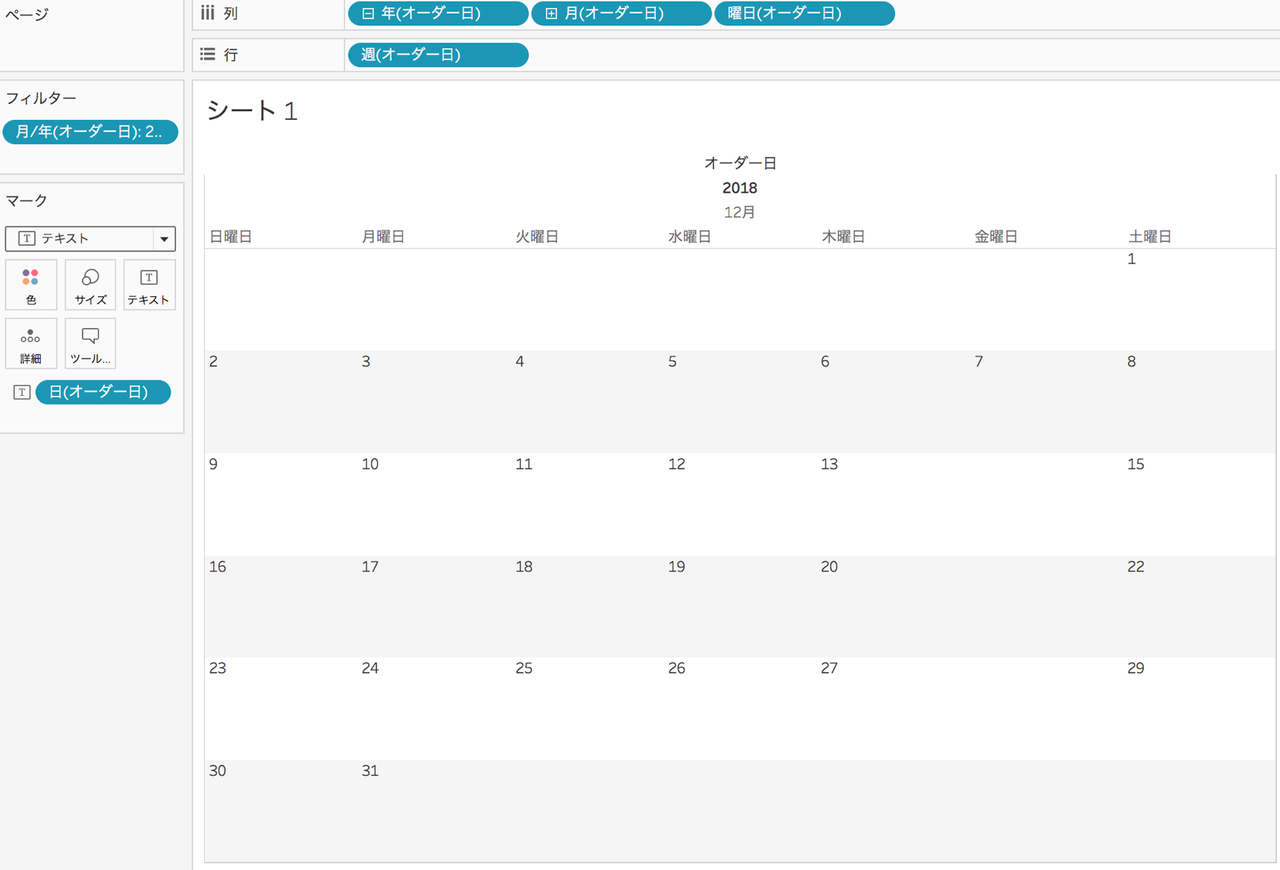Select the 日曜日 column header
The width and height of the screenshot is (1280, 870).
[230, 237]
